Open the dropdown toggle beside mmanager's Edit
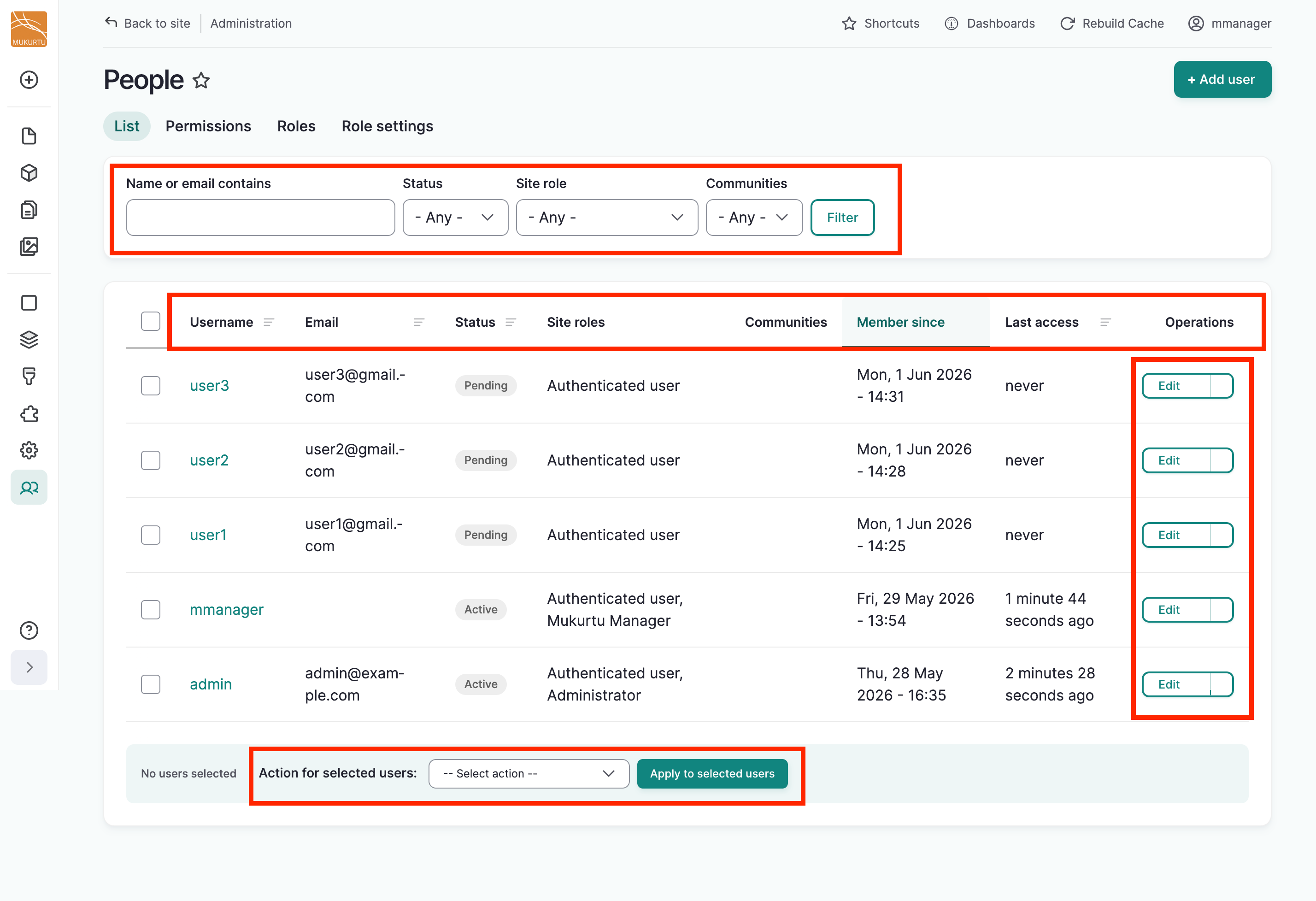The width and height of the screenshot is (1316, 901). click(x=1222, y=610)
